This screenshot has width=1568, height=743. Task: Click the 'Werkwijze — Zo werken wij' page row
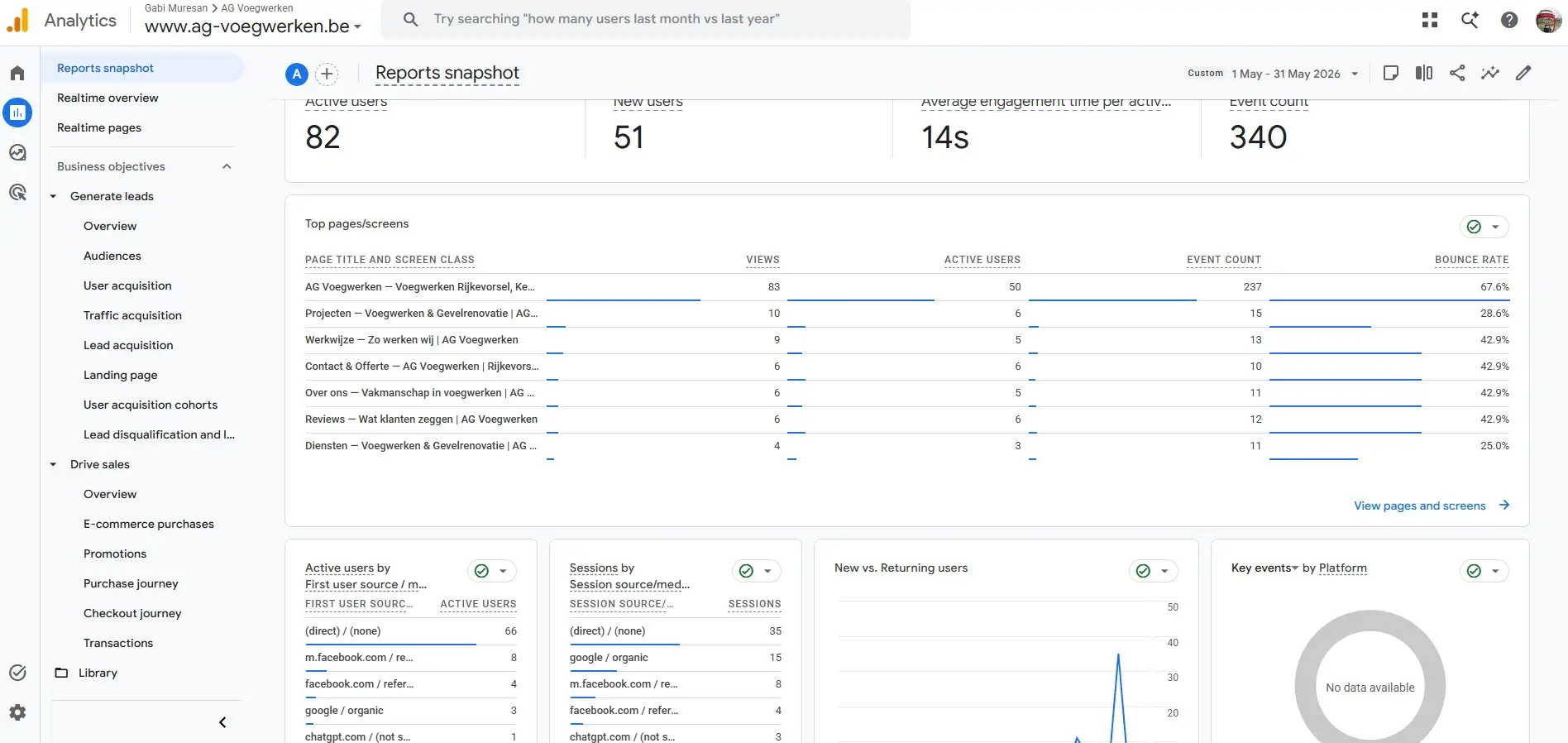(906, 340)
